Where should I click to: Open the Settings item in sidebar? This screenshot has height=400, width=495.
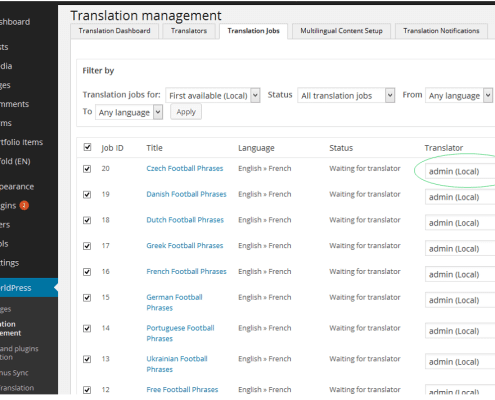tap(10, 263)
